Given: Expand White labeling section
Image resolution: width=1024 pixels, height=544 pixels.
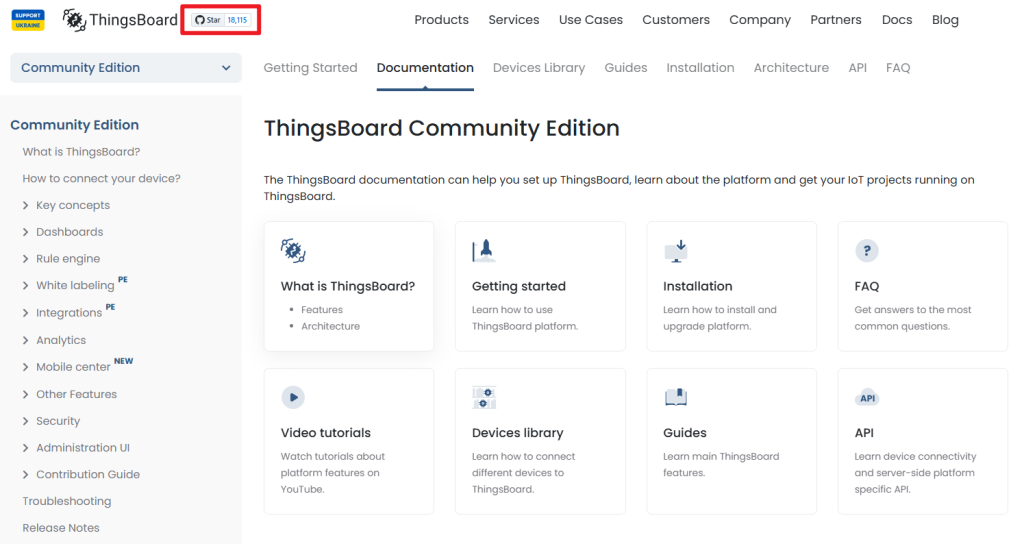Looking at the screenshot, I should (25, 285).
